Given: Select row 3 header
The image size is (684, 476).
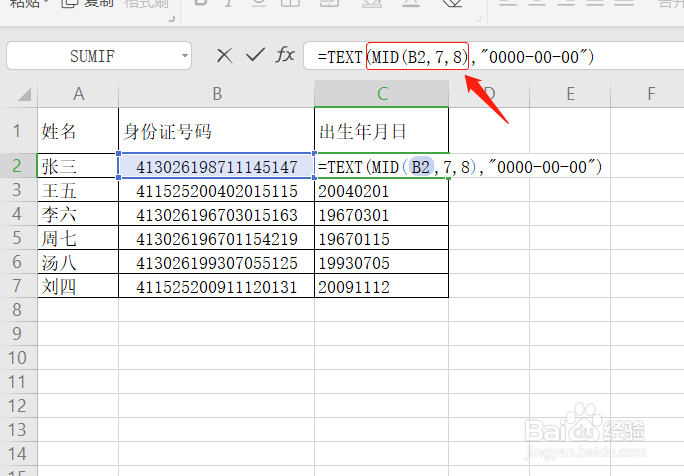Looking at the screenshot, I should tap(17, 190).
